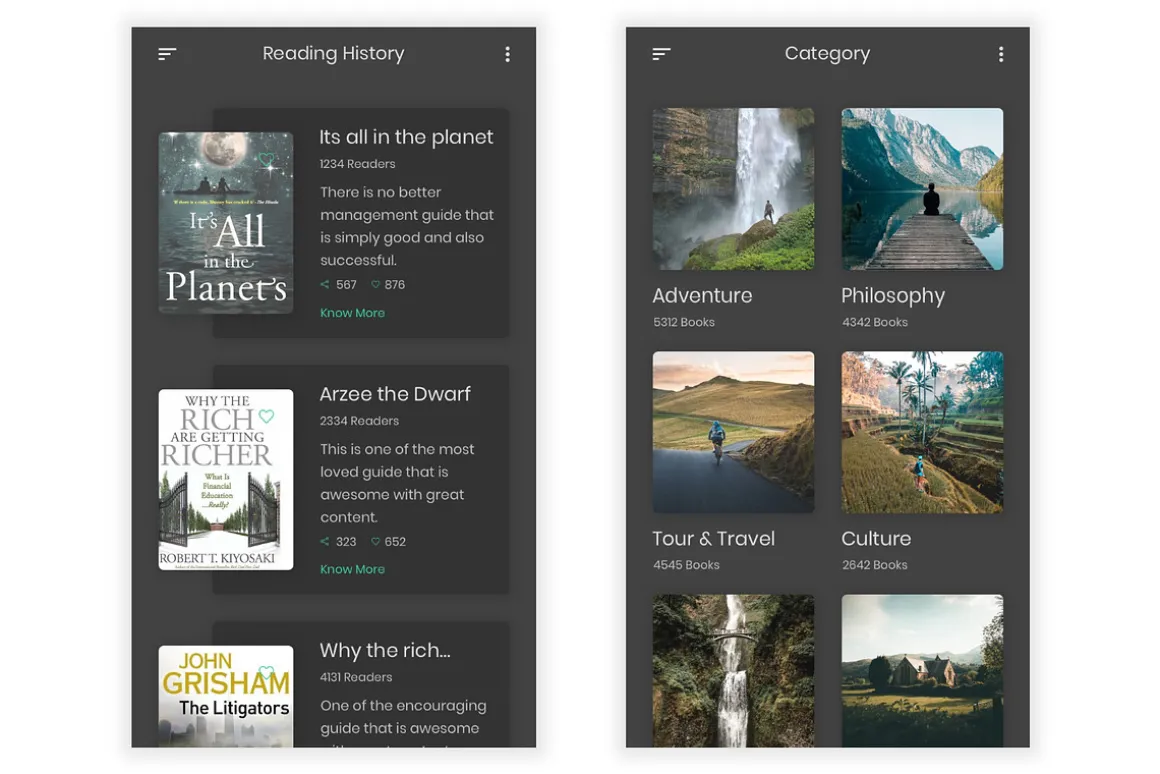Toggle heart on The Litigators cover

coord(266,672)
